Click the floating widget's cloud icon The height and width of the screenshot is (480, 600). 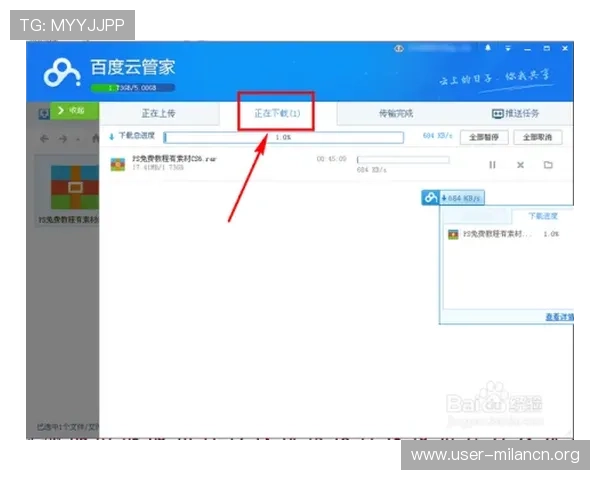430,198
